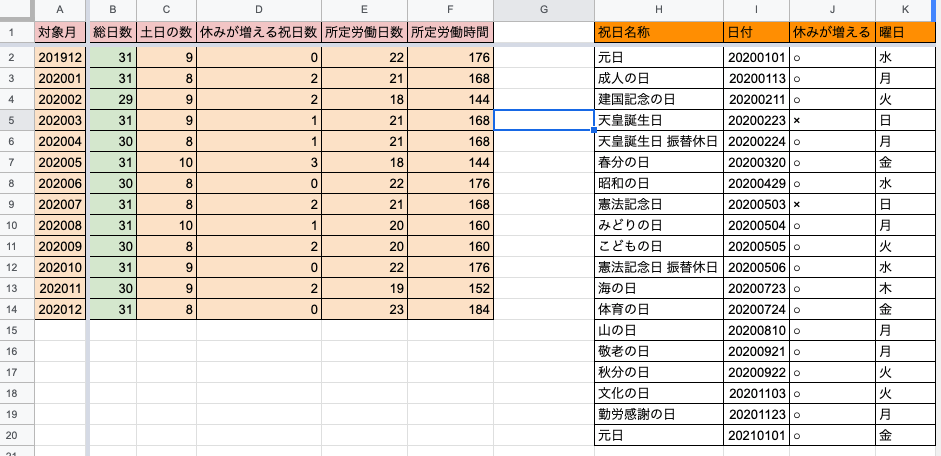
Task: Select working hours 152 cell
Action: (x=450, y=289)
